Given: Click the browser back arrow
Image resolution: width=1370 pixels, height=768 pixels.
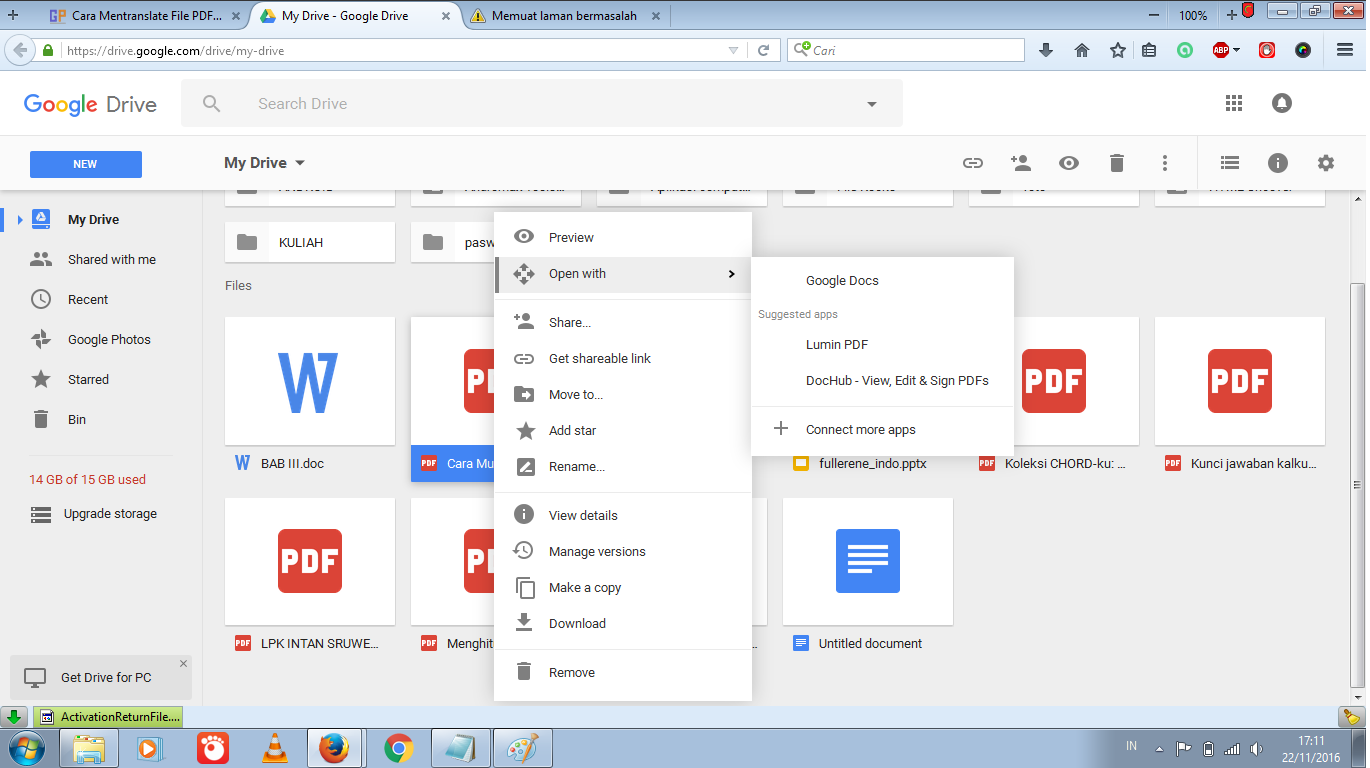Looking at the screenshot, I should pyautogui.click(x=18, y=50).
